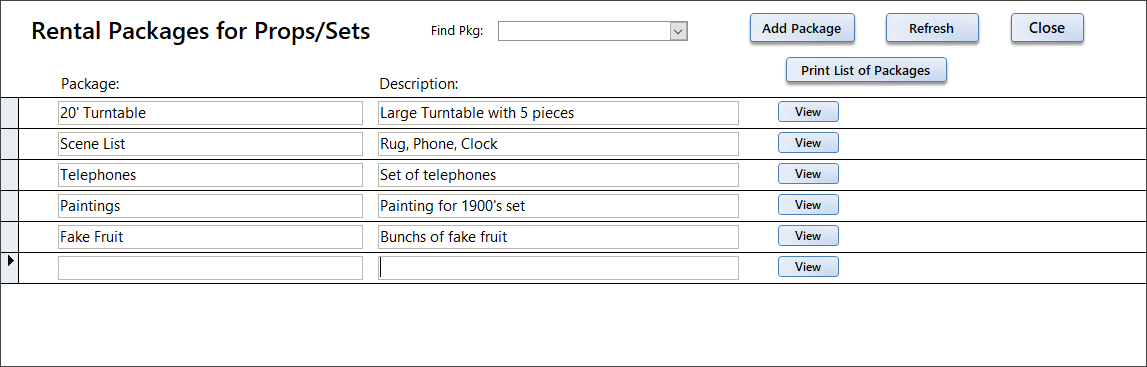Click the View button on blank row

(808, 267)
